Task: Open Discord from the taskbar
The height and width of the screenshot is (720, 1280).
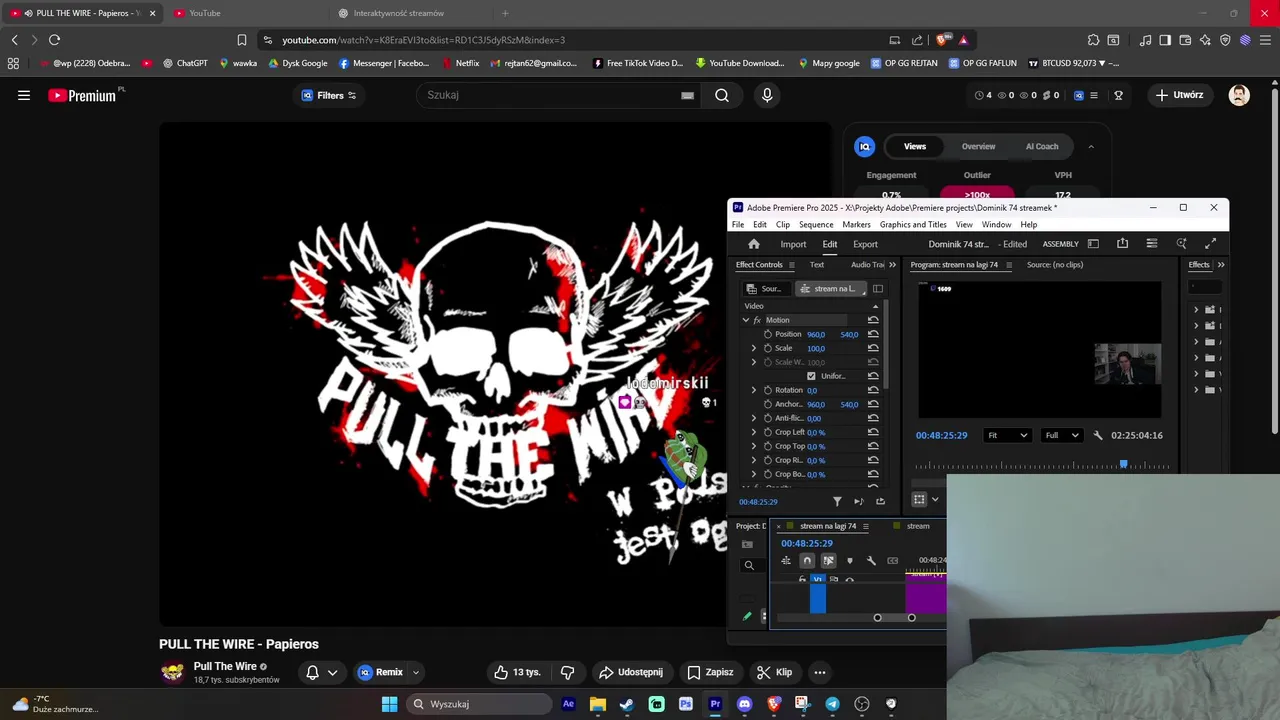Action: [744, 704]
